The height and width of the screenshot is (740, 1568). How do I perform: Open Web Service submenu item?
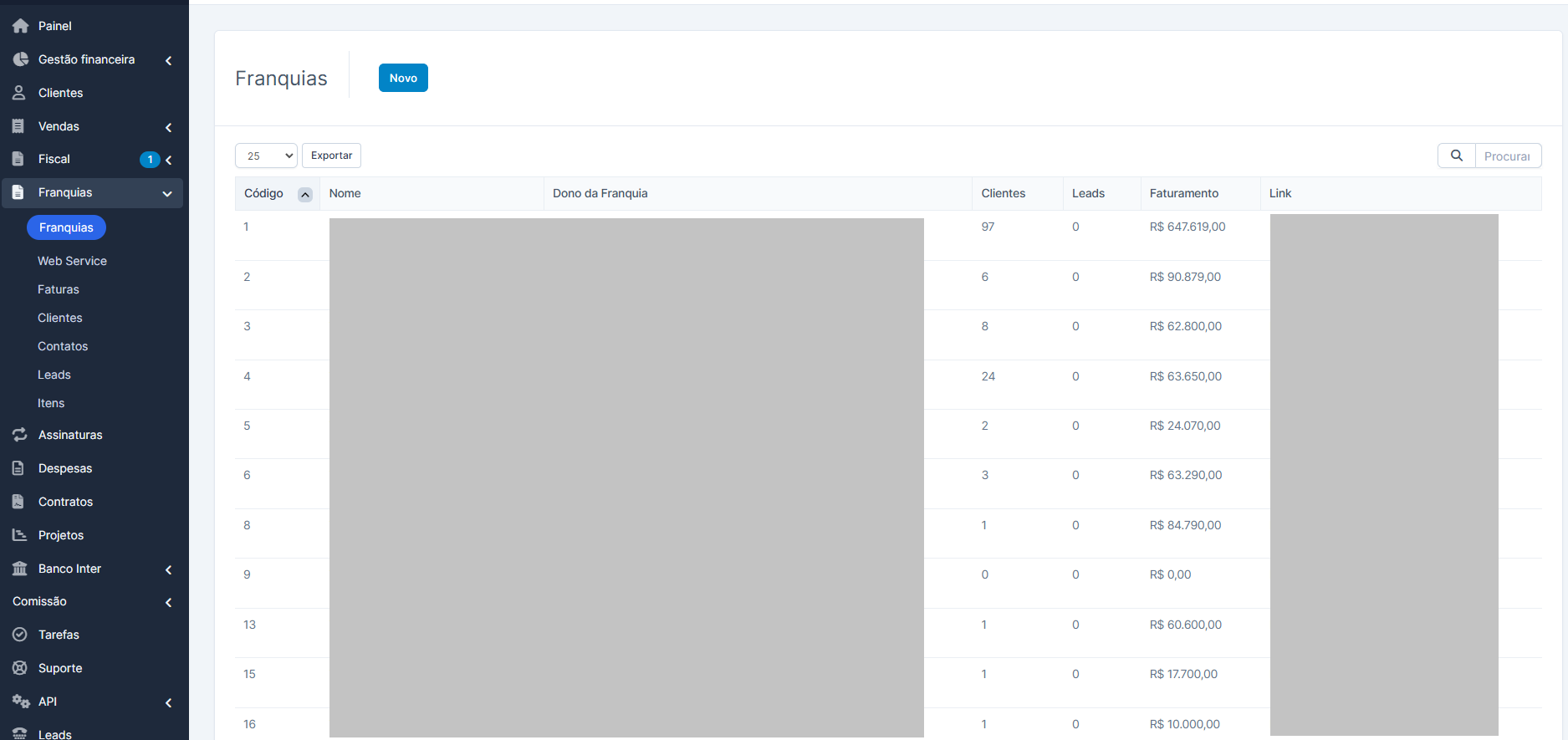click(72, 261)
